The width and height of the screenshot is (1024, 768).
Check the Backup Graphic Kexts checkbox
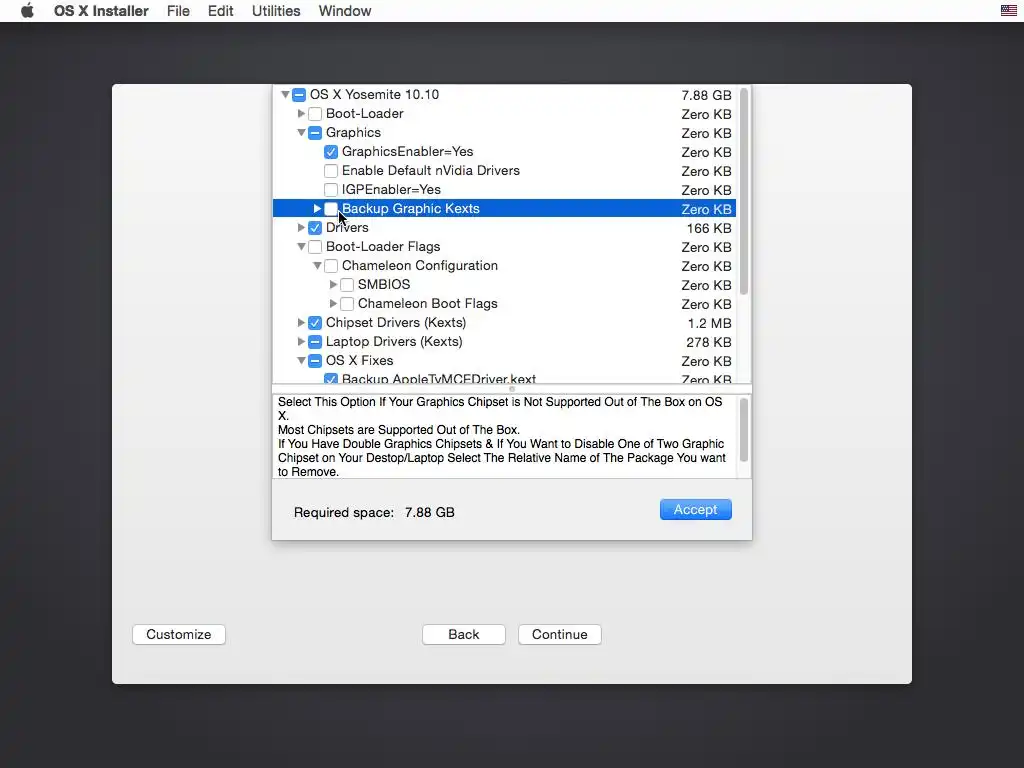click(x=331, y=208)
